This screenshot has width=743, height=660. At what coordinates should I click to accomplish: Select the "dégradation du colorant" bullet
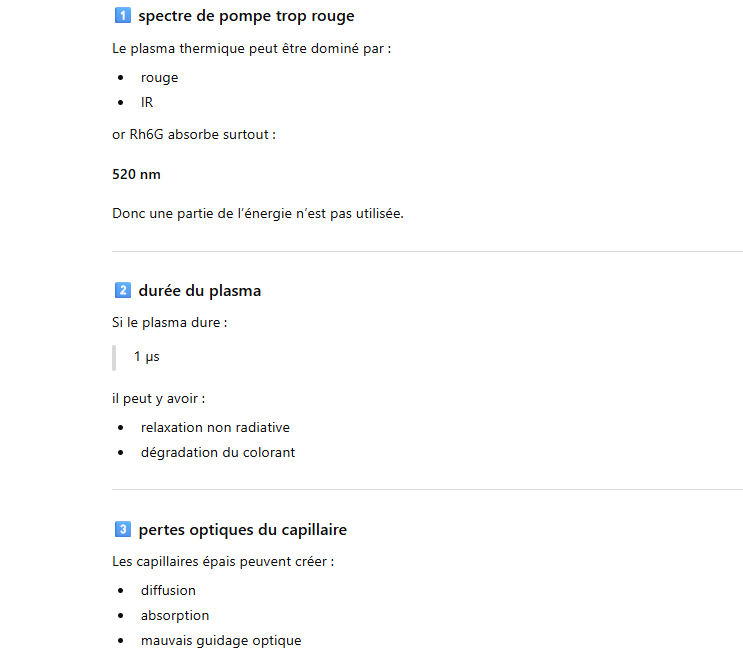pyautogui.click(x=217, y=452)
